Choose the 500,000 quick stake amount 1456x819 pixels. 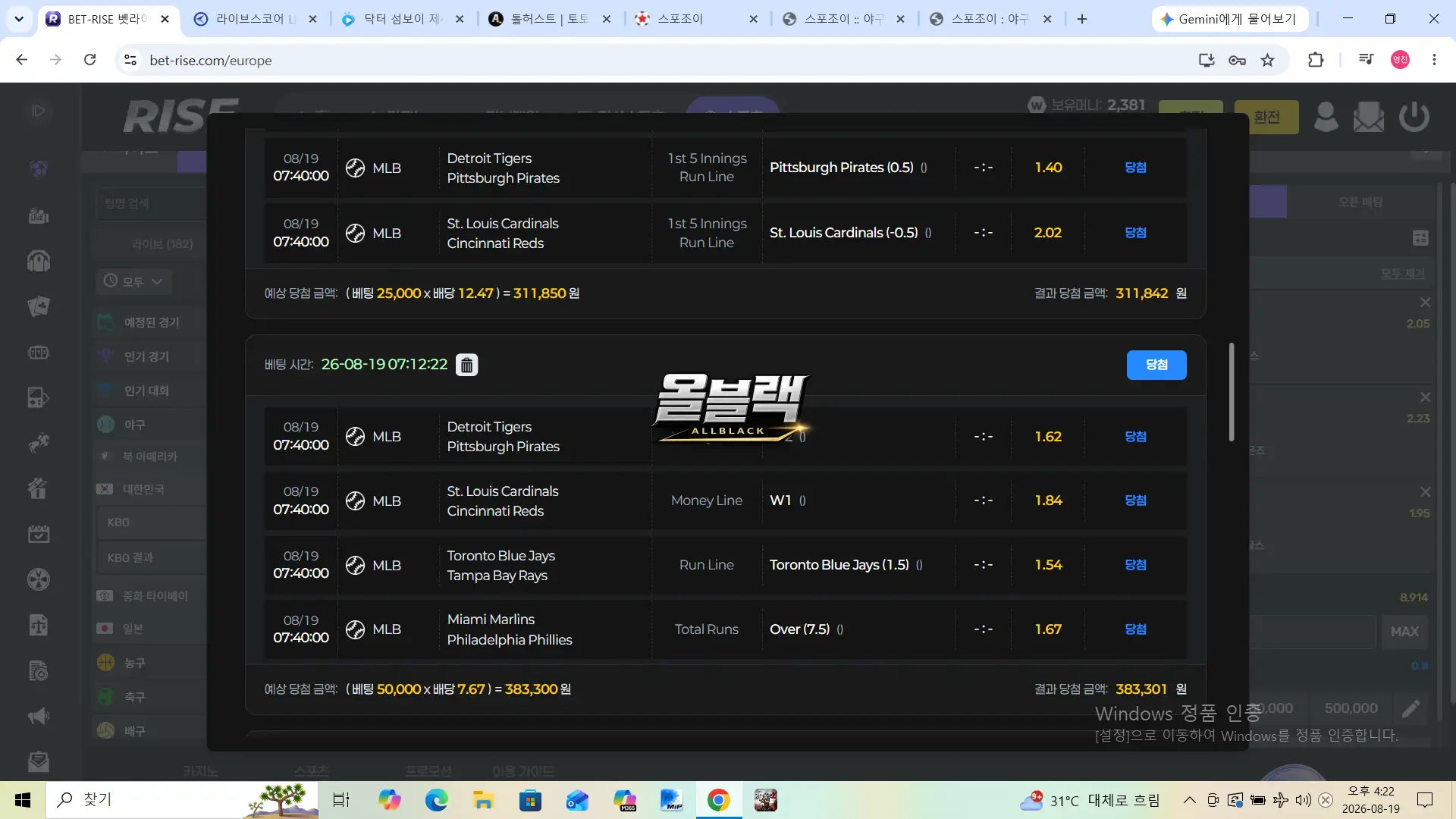[x=1351, y=708]
